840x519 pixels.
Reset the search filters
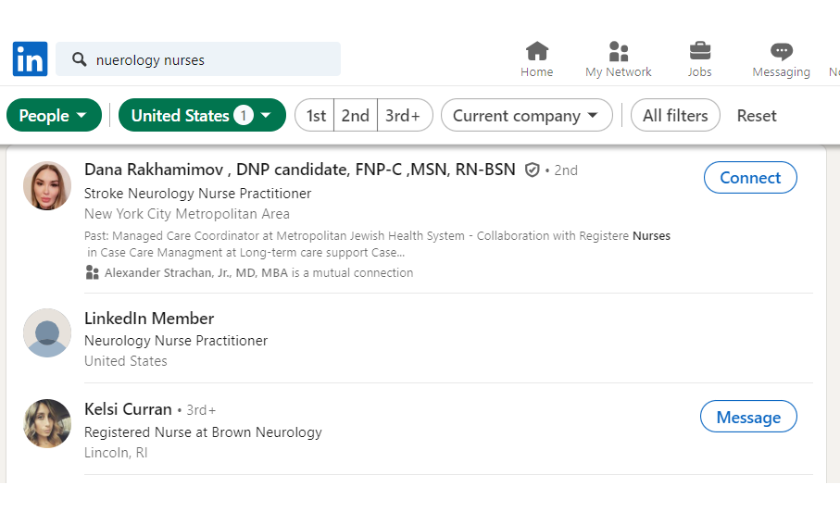756,116
